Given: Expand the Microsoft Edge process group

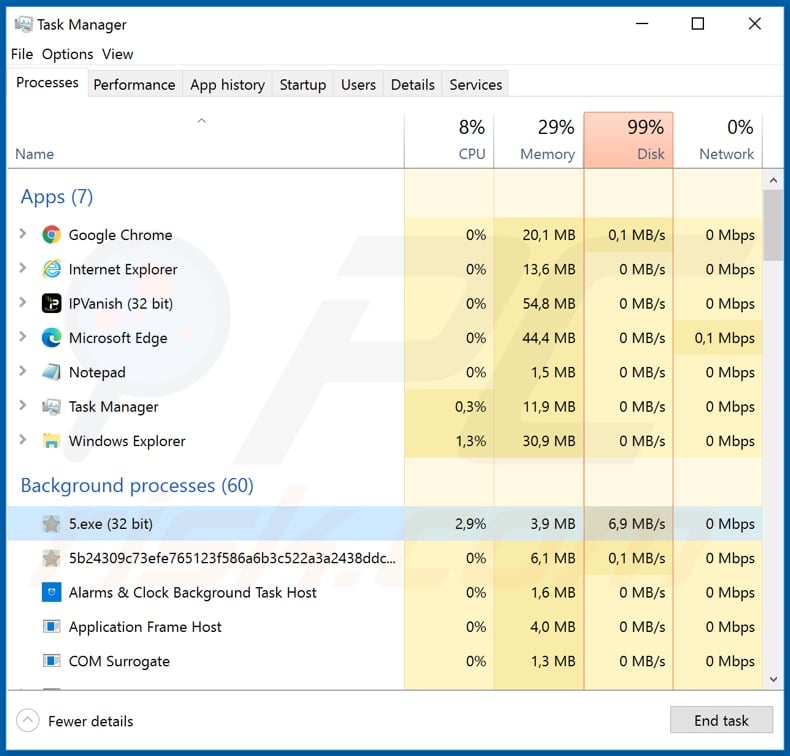Looking at the screenshot, I should (x=22, y=336).
